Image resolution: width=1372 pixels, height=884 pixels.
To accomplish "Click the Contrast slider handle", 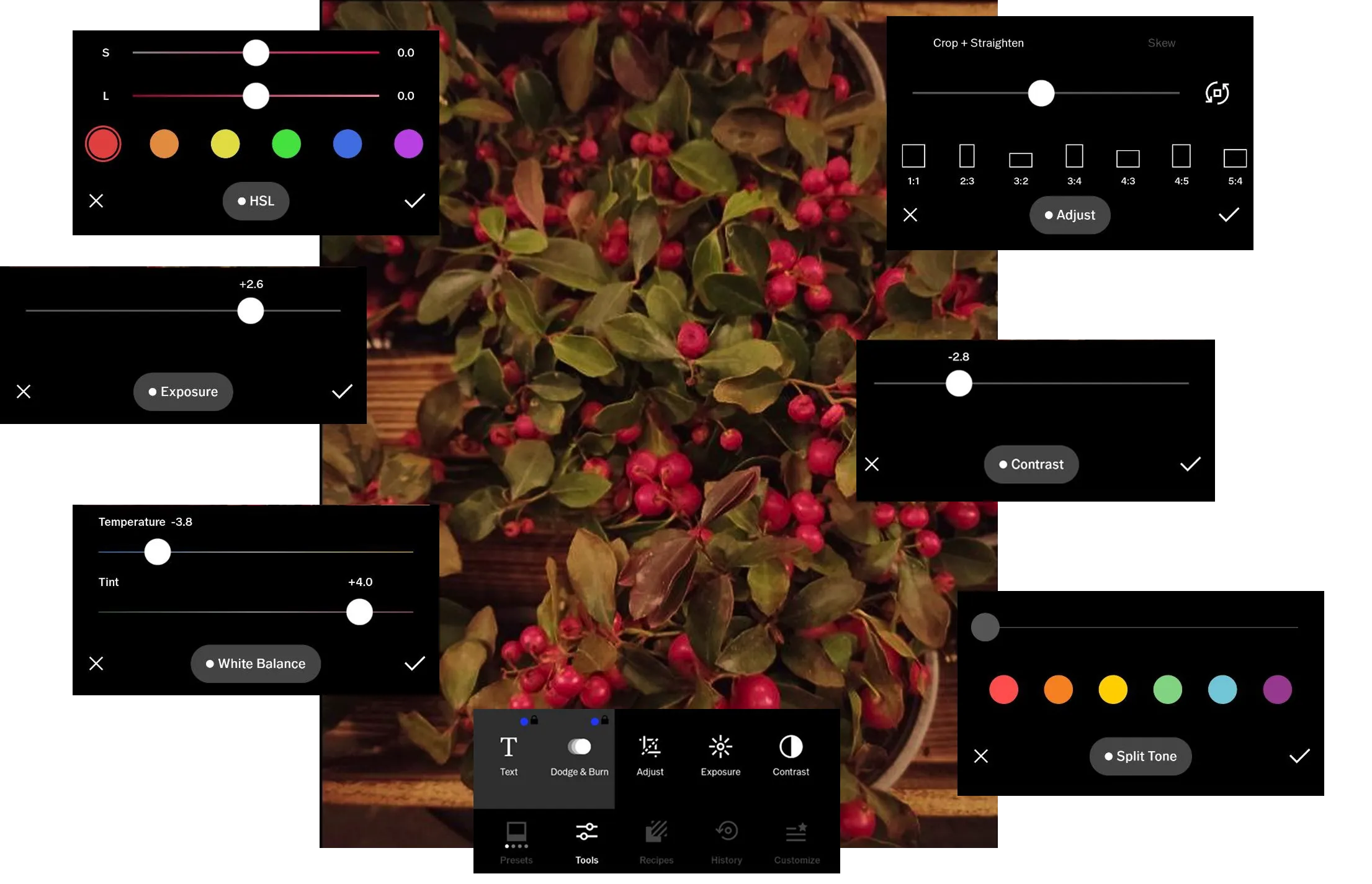I will (x=958, y=383).
